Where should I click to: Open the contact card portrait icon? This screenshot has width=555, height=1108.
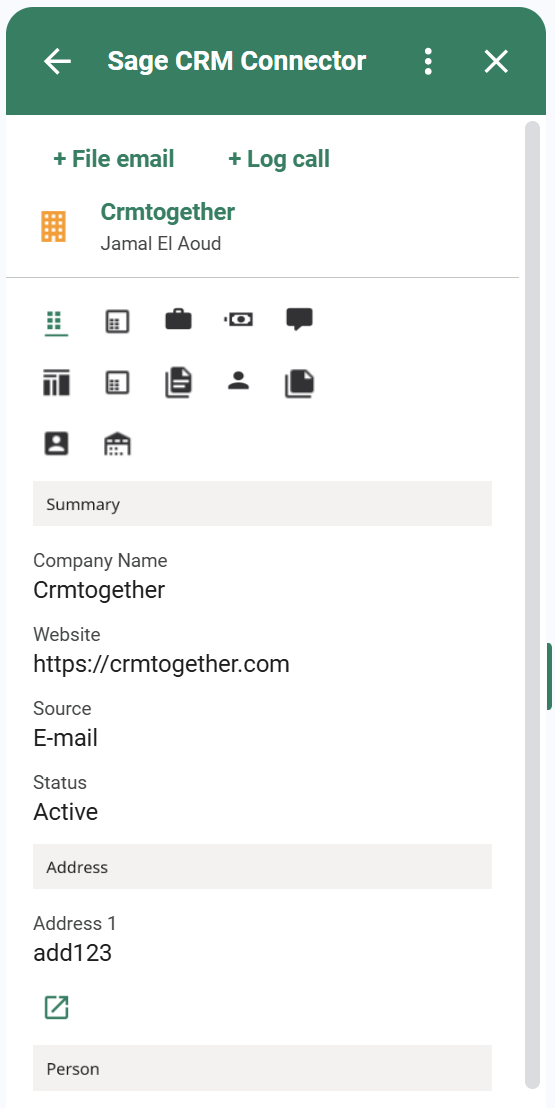click(56, 444)
